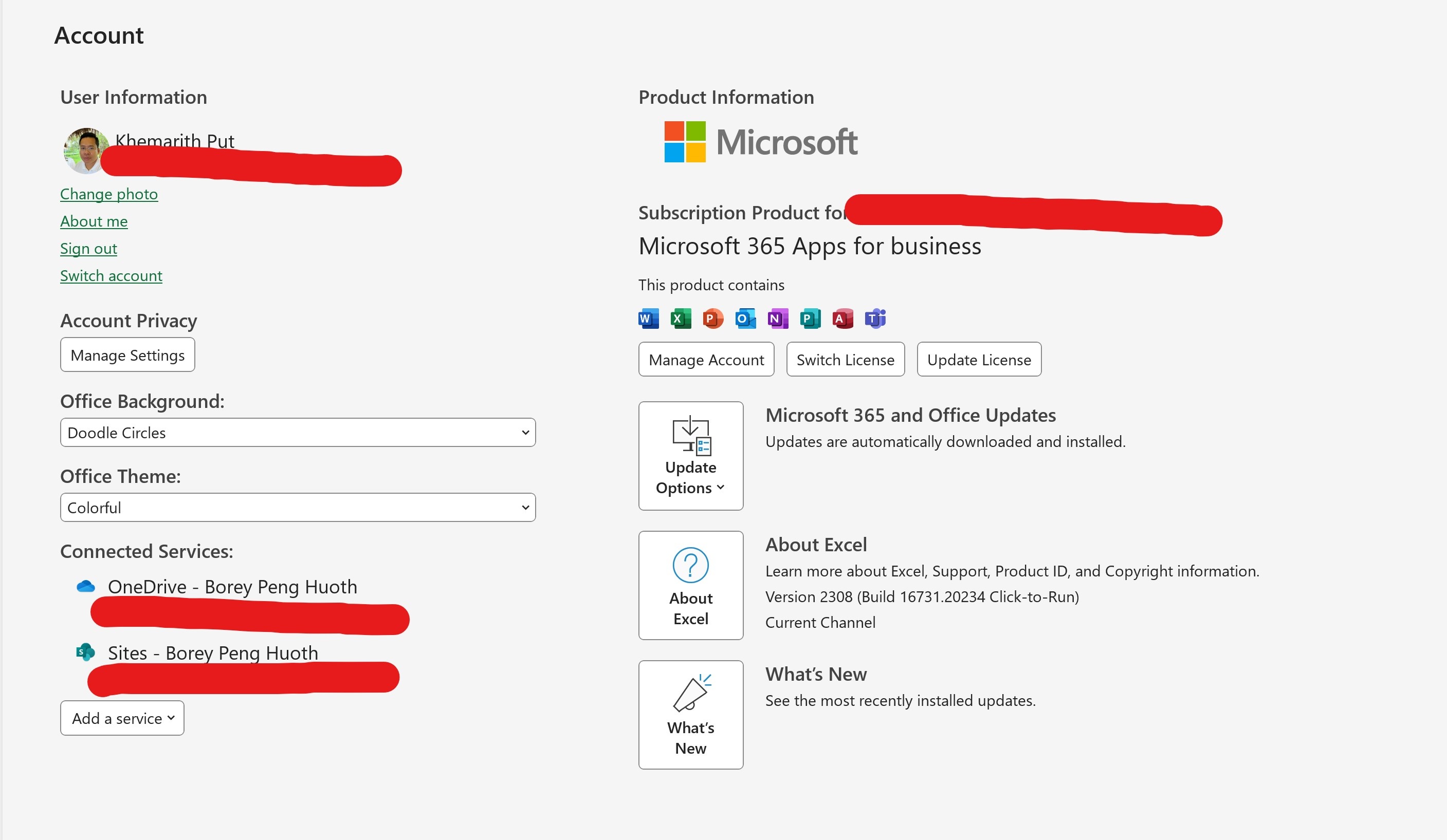Select the OneDrive - Borey Peng Huoth service

click(x=232, y=586)
